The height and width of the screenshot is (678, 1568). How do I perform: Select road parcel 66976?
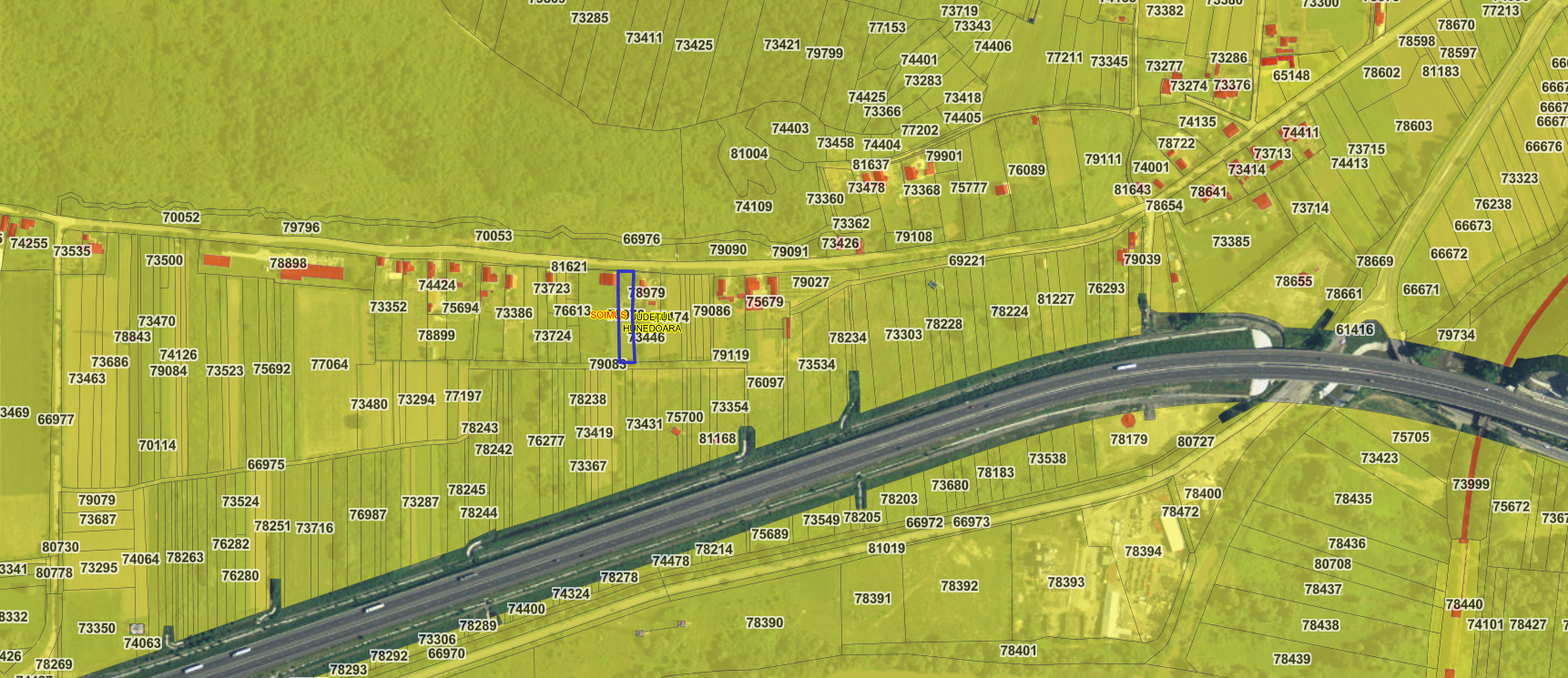click(641, 239)
